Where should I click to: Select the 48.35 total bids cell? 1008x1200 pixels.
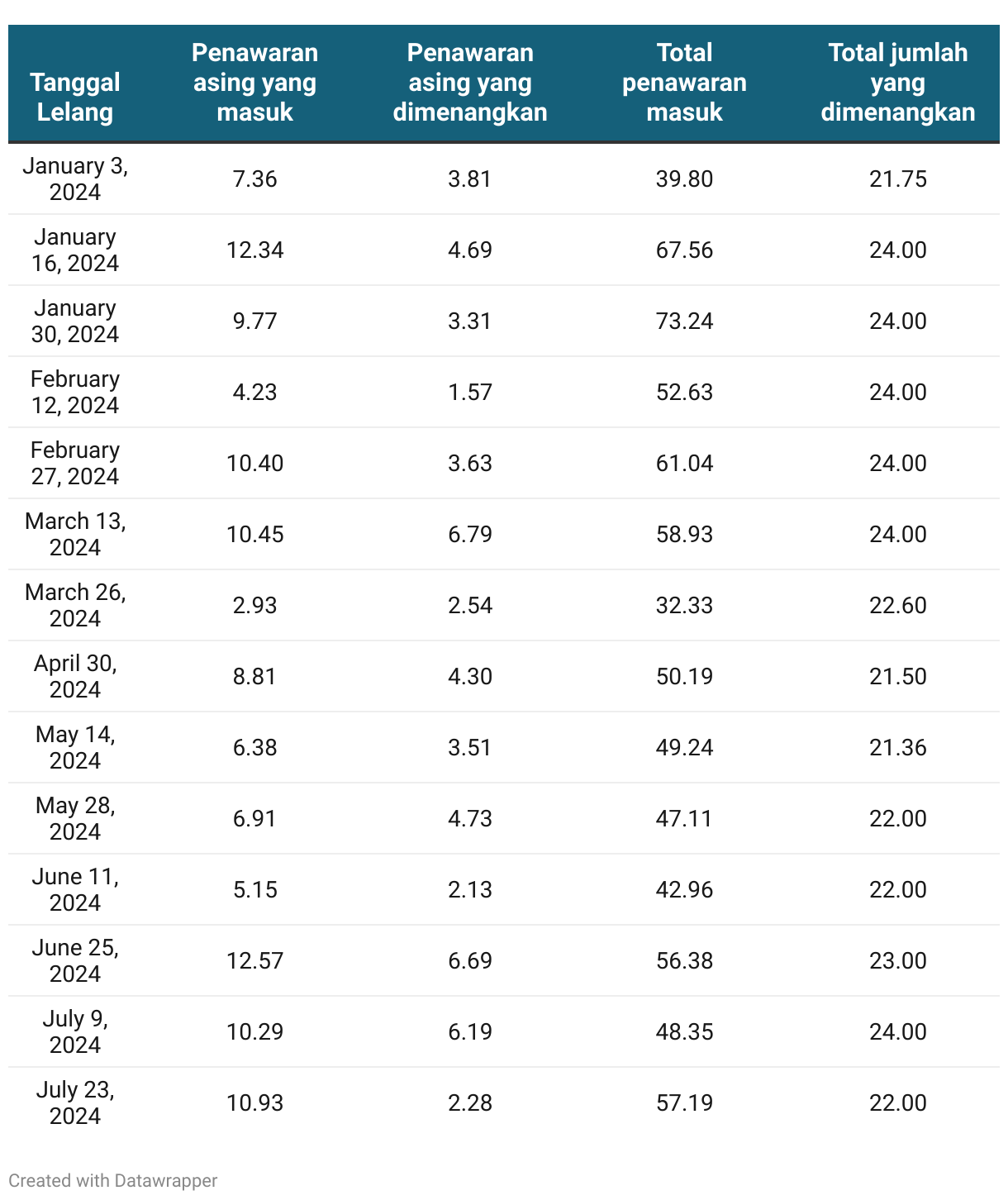684,1032
